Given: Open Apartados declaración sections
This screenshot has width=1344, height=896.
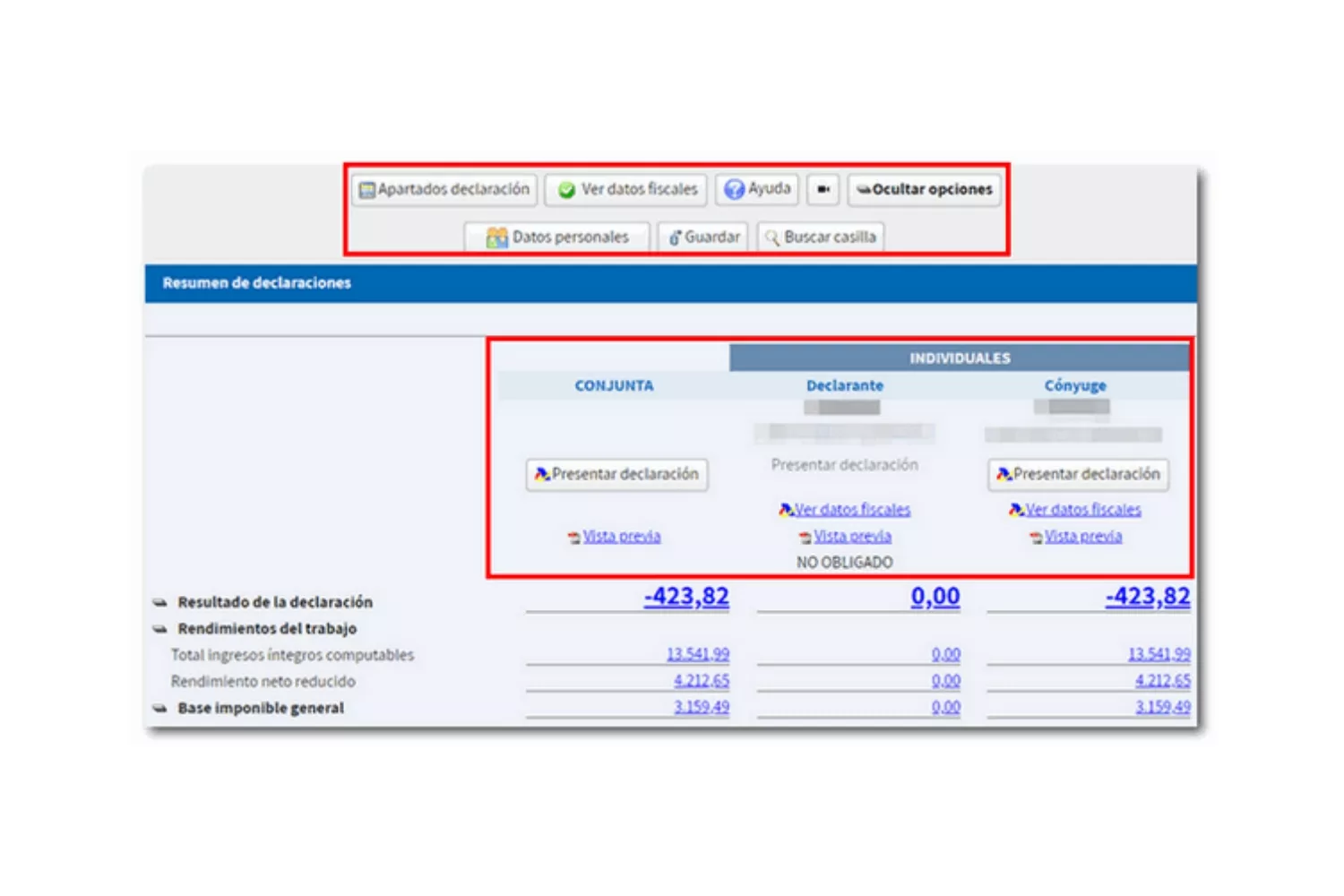Looking at the screenshot, I should pos(444,190).
